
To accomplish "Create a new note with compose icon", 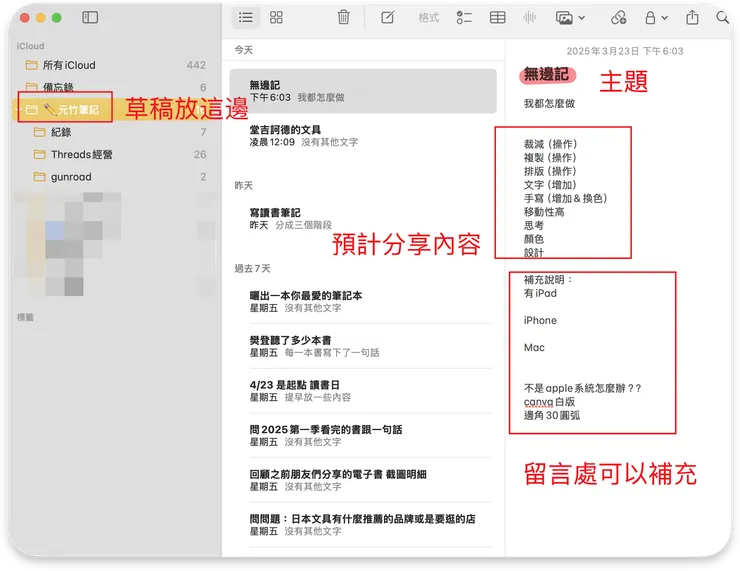I will pos(387,18).
